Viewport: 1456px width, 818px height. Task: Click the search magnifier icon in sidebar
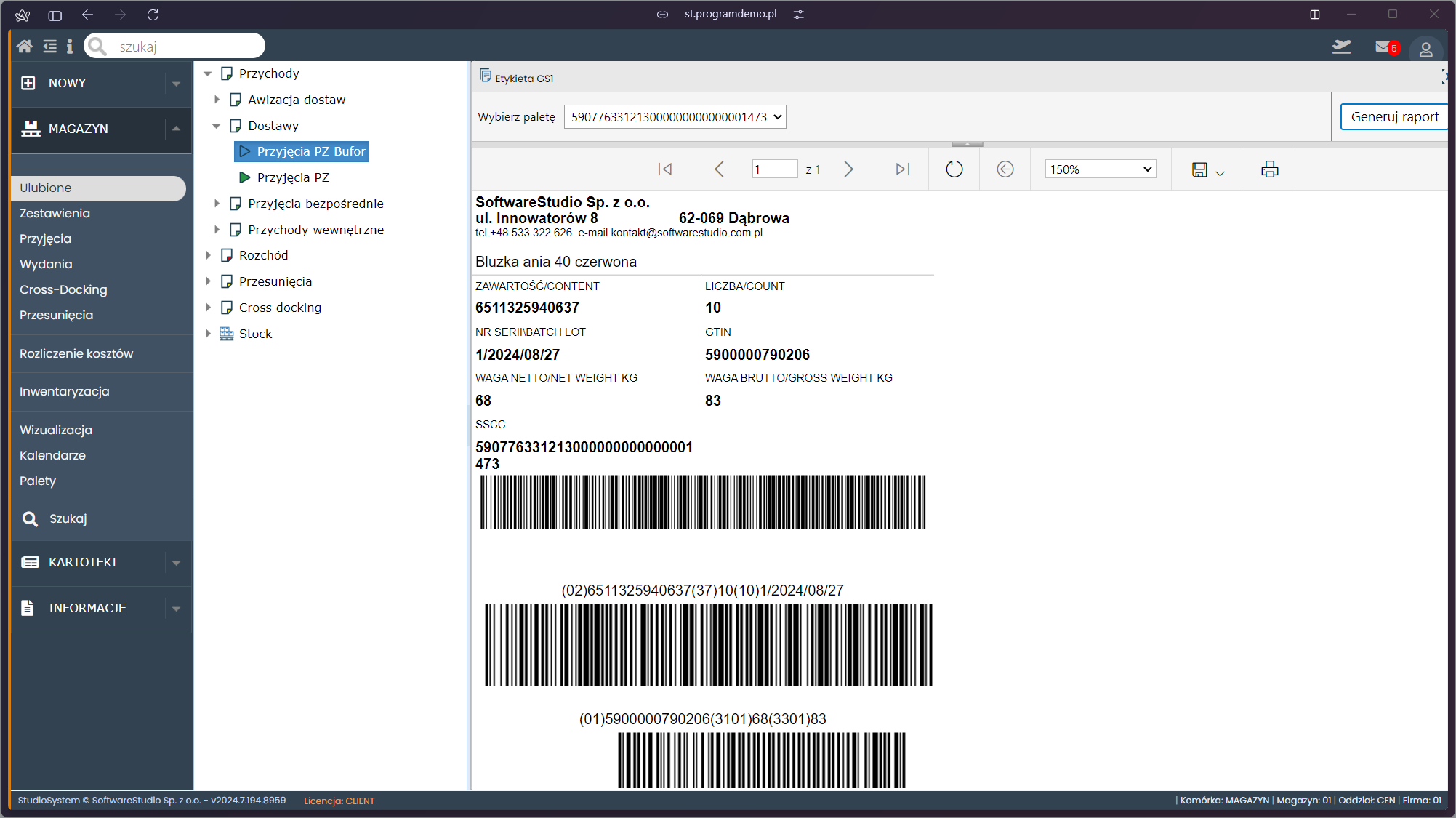(x=28, y=518)
